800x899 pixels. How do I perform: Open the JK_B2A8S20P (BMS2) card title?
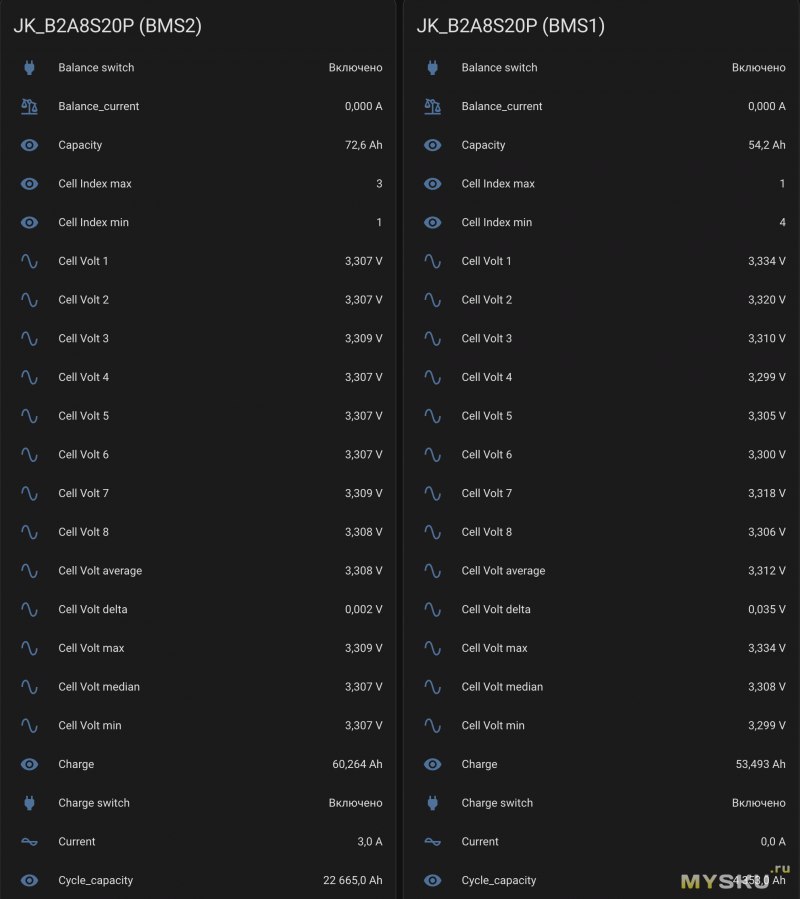click(107, 27)
